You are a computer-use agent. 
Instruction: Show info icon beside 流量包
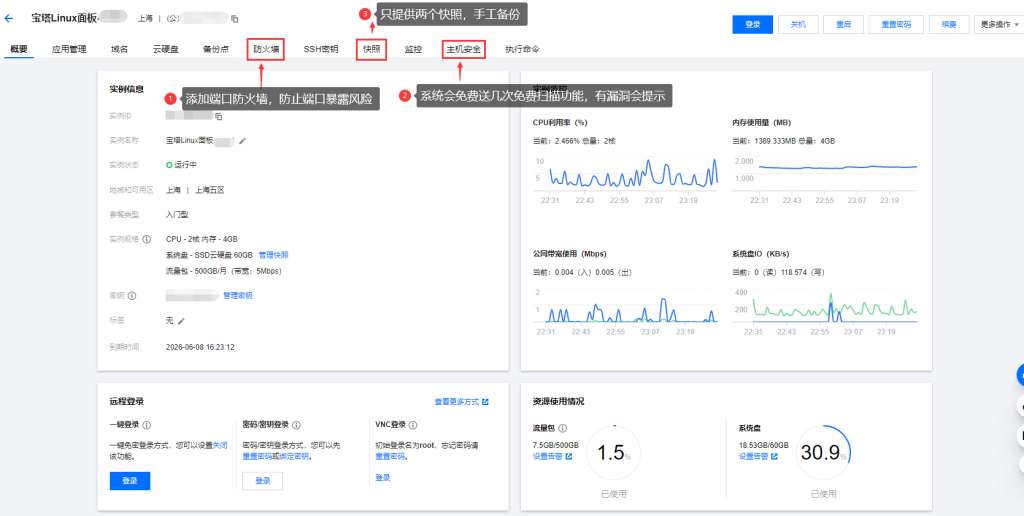coord(563,429)
